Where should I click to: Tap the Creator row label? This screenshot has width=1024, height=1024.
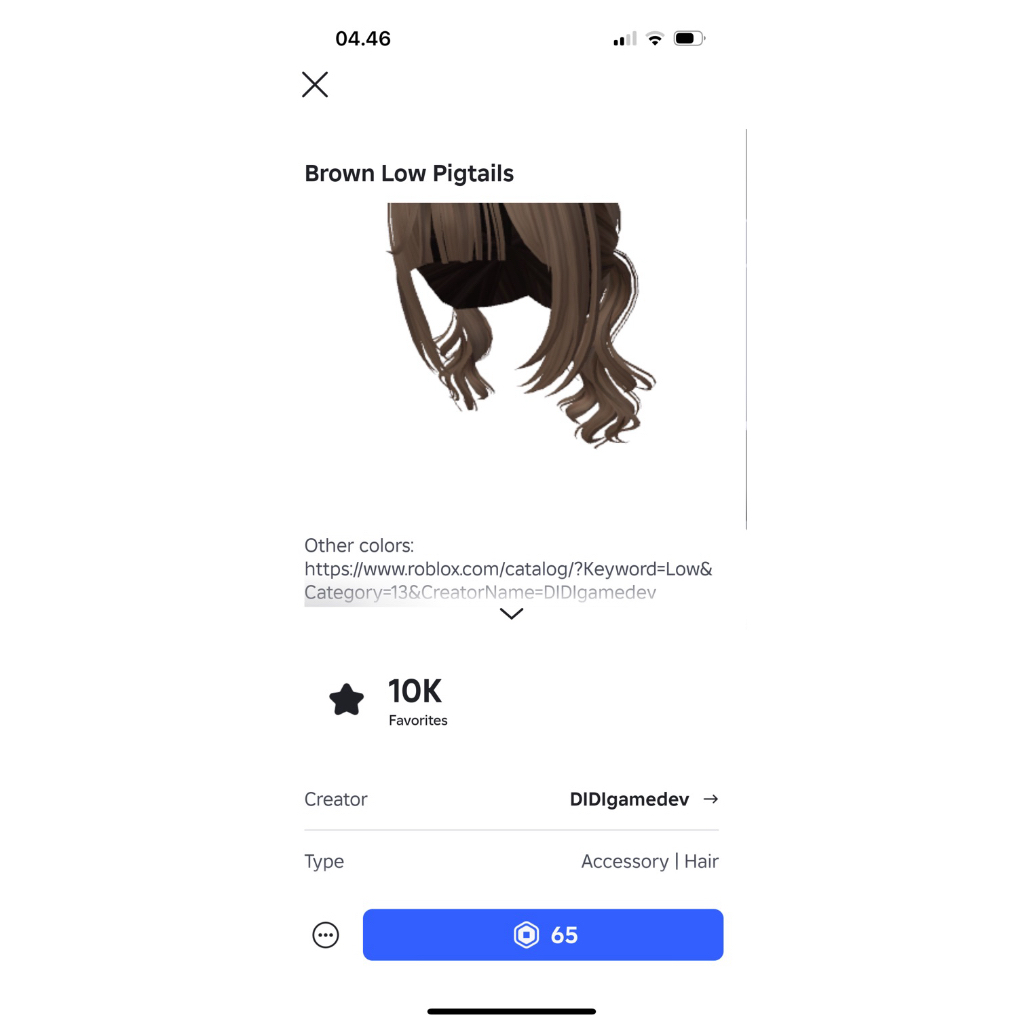pos(336,799)
